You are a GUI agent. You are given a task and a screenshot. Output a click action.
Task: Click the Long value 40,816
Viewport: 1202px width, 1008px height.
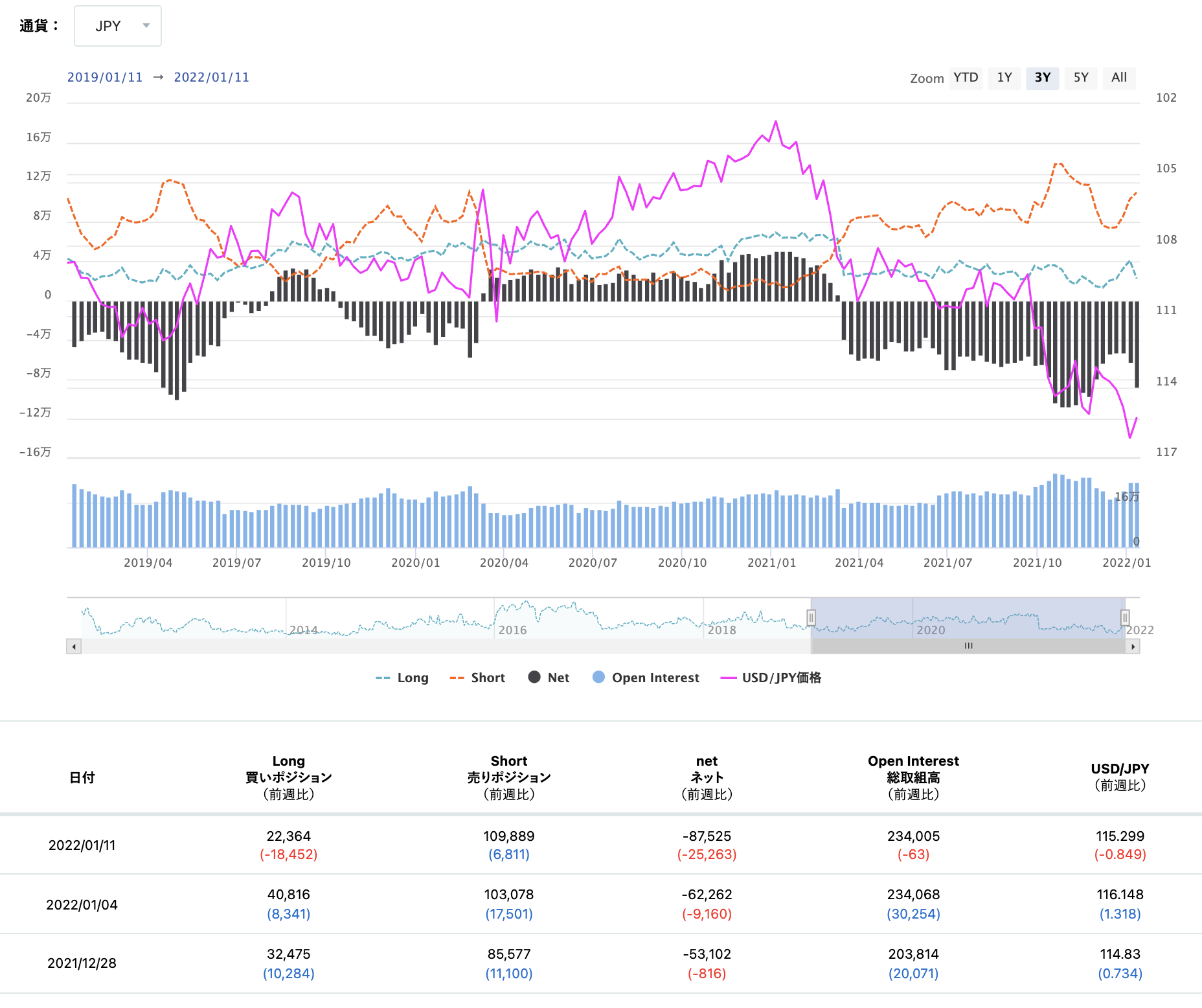[x=289, y=895]
